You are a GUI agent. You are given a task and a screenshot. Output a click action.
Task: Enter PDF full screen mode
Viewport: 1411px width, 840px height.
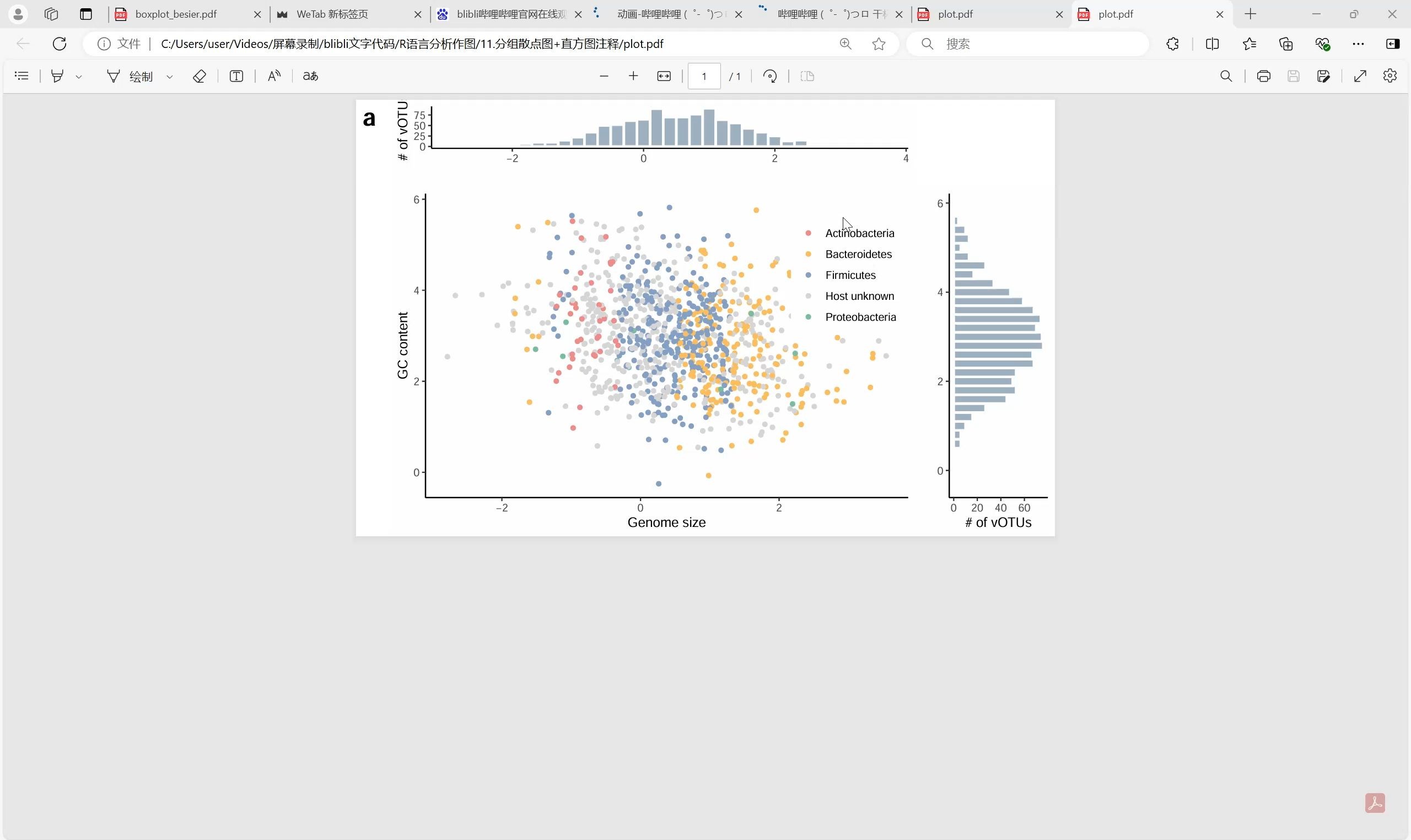pos(1360,76)
